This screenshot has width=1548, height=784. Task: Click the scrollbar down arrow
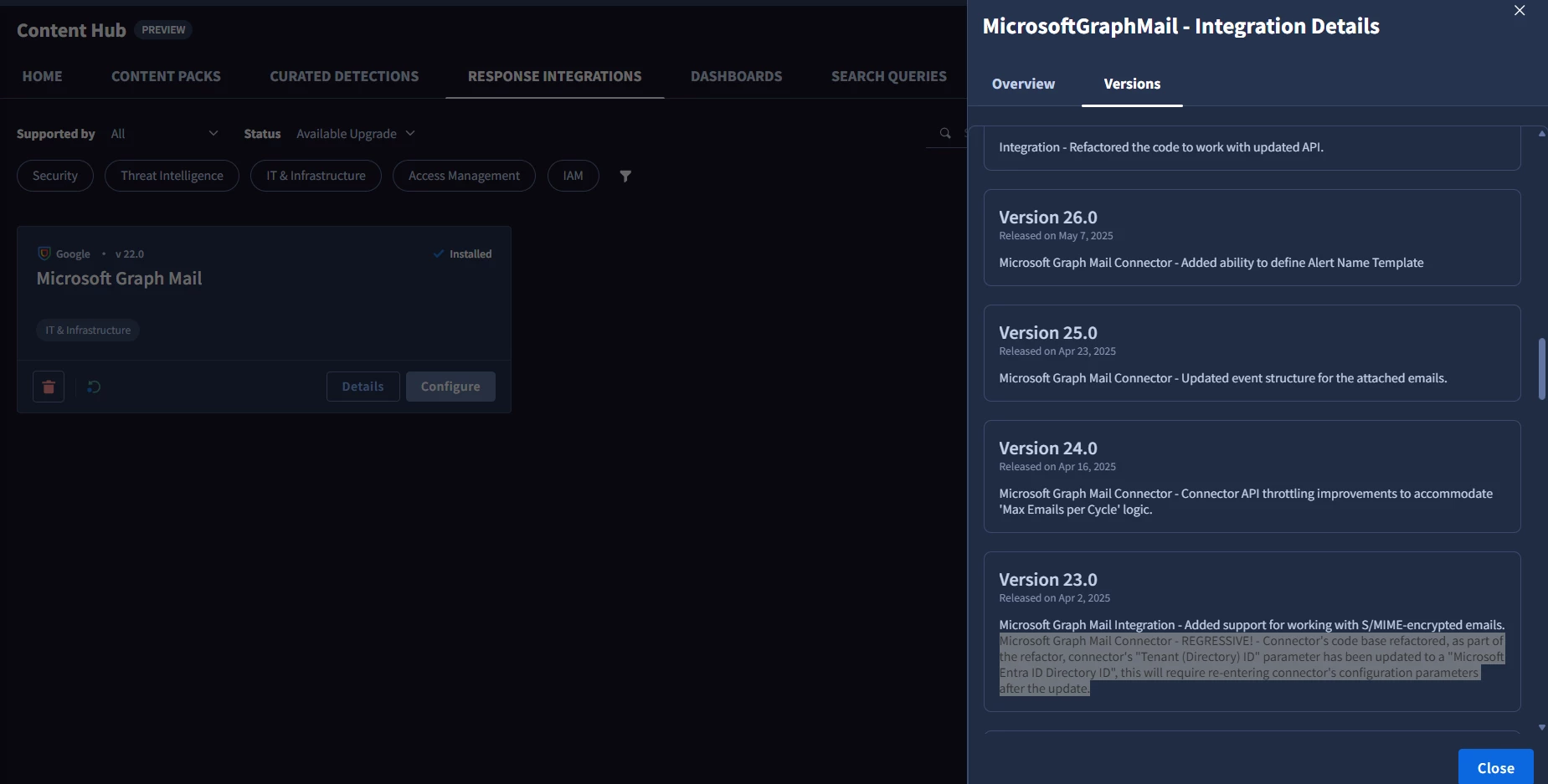click(1541, 728)
